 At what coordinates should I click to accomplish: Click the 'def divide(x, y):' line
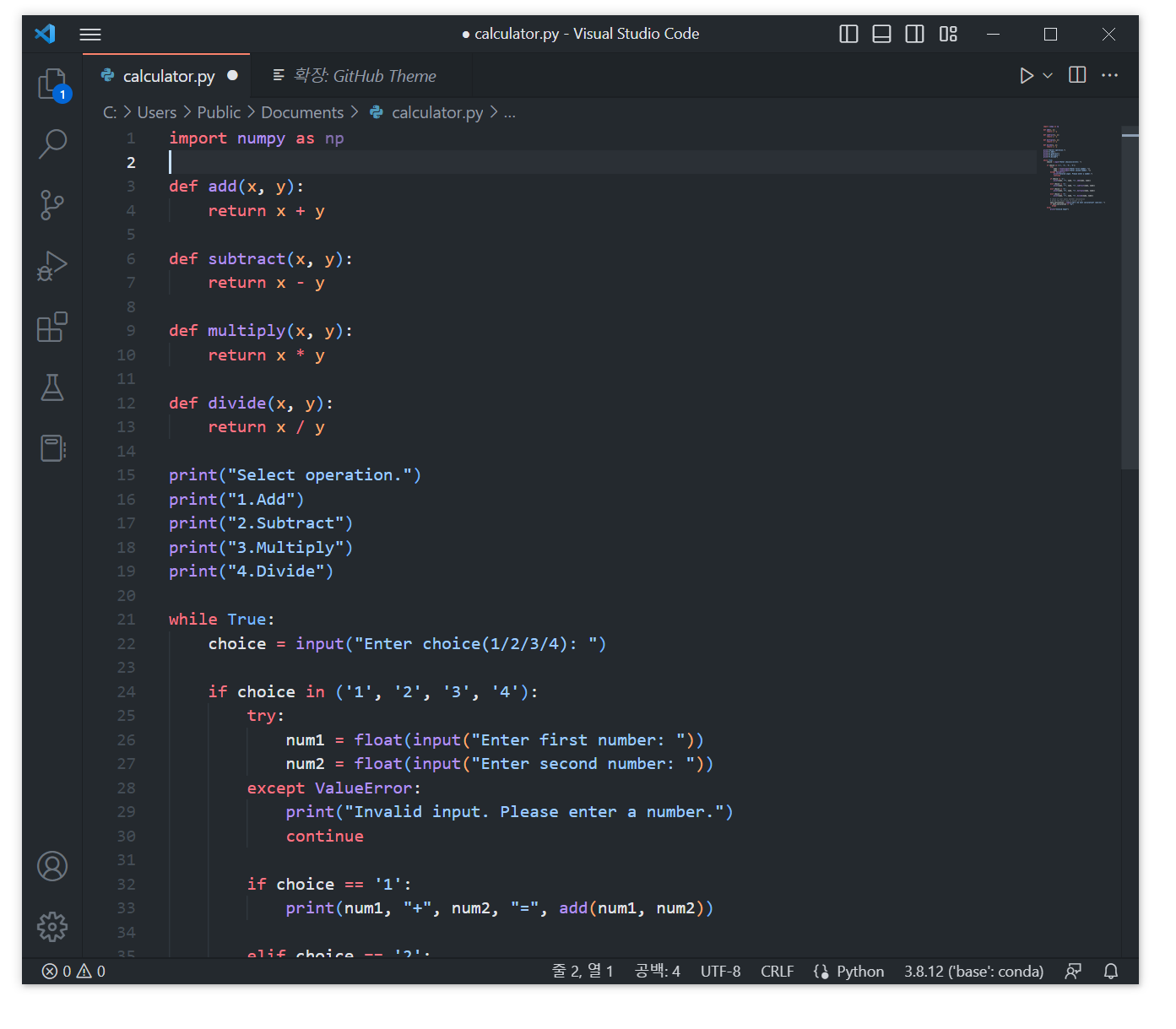[251, 403]
